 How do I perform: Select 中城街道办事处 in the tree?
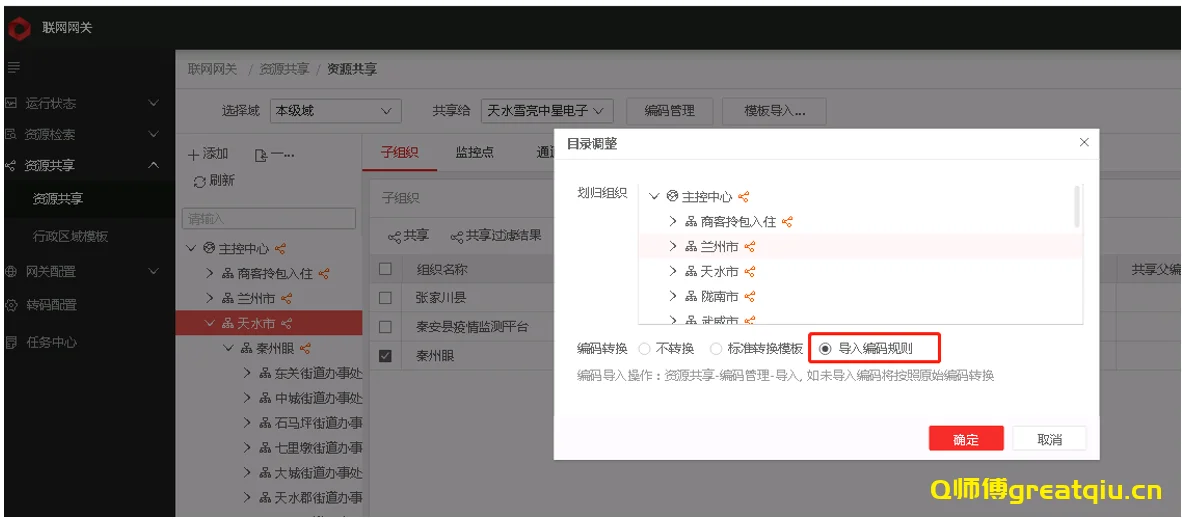pyautogui.click(x=318, y=398)
